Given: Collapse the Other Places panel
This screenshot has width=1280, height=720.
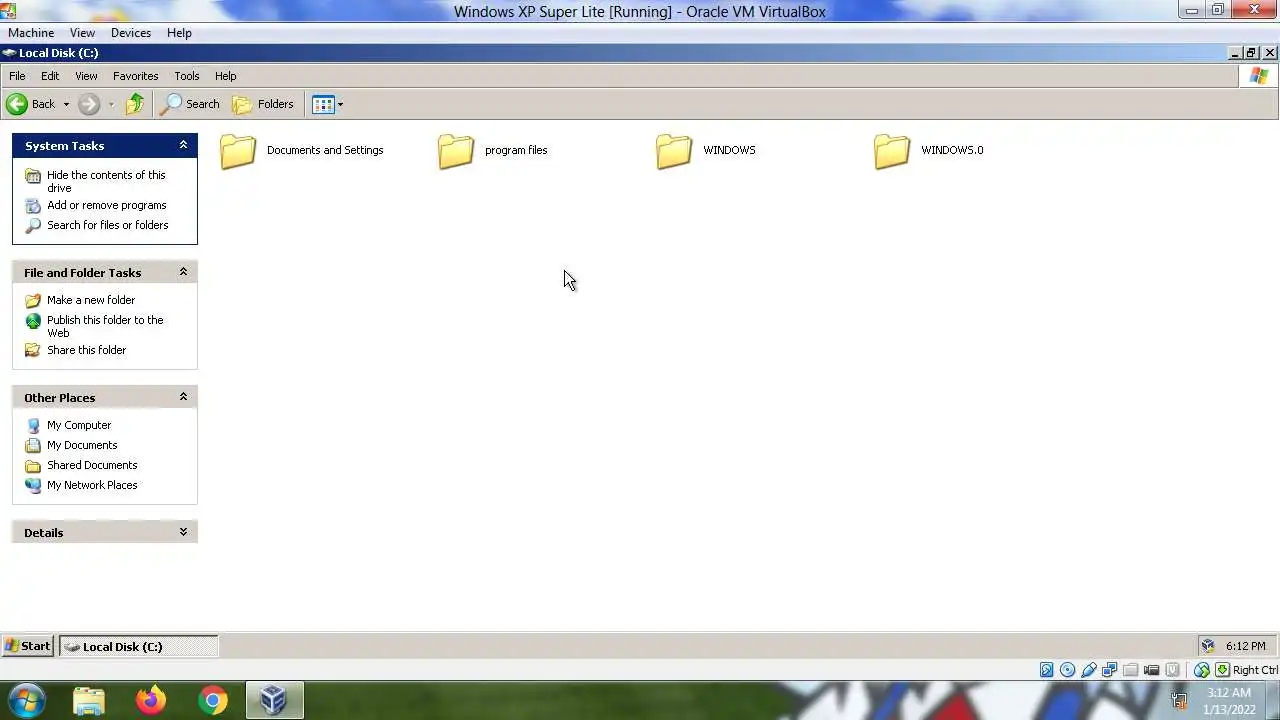Looking at the screenshot, I should tap(183, 397).
